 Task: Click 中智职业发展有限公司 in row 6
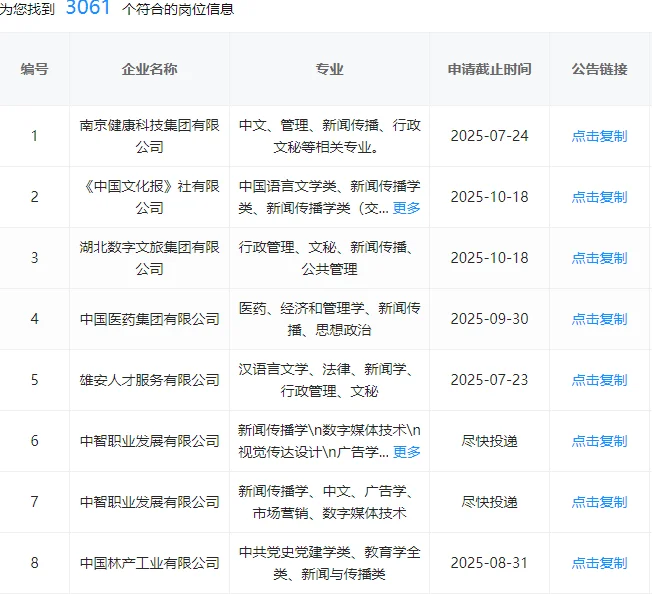[x=149, y=441]
